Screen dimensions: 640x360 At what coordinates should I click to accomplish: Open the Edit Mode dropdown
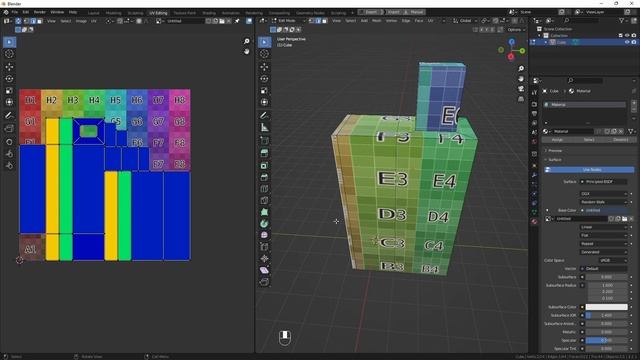click(x=288, y=21)
